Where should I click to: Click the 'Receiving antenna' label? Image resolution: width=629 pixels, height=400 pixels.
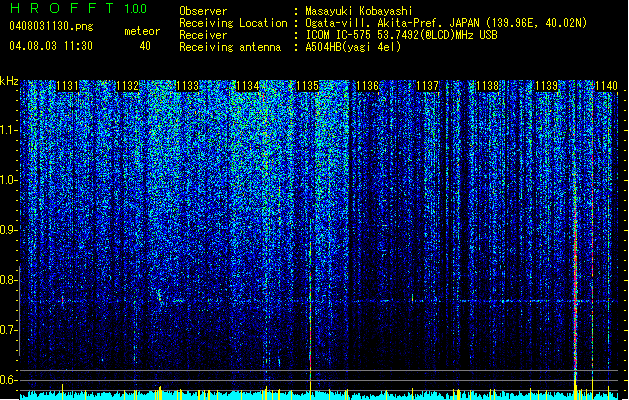(230, 47)
